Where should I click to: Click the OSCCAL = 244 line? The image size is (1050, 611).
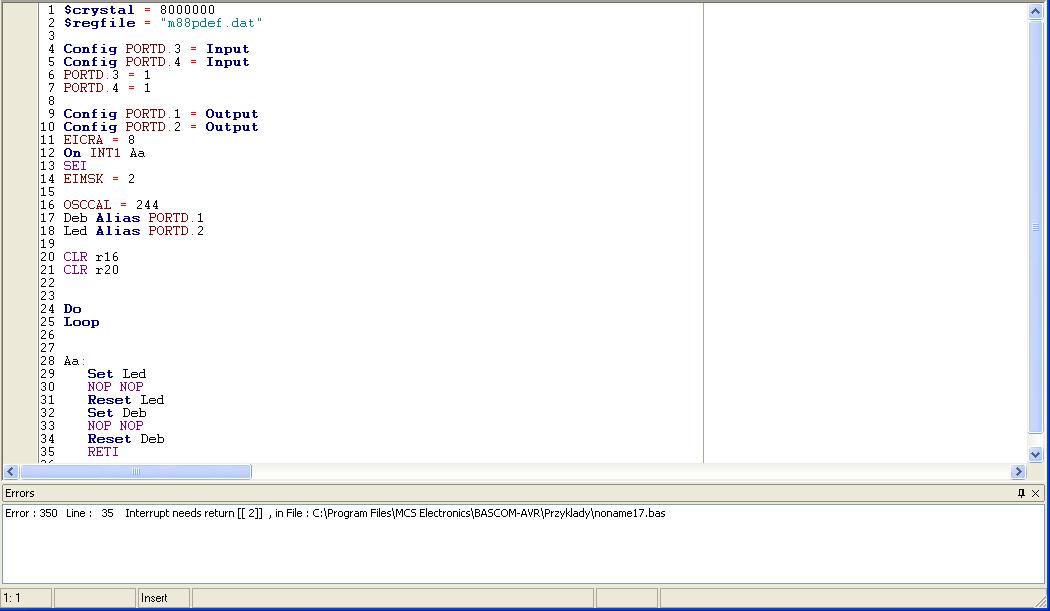pyautogui.click(x=111, y=205)
